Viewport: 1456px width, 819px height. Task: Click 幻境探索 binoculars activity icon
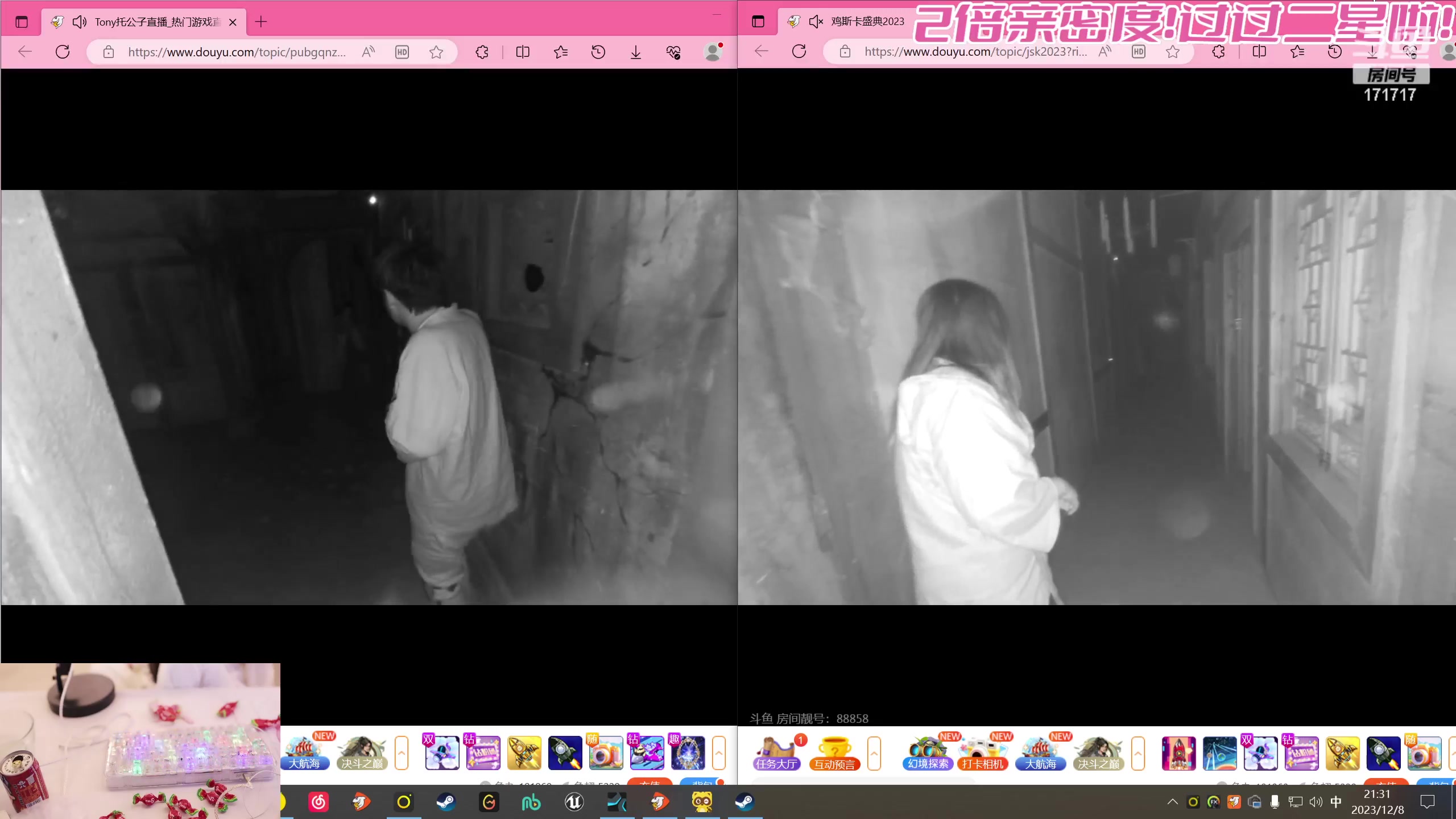928,753
